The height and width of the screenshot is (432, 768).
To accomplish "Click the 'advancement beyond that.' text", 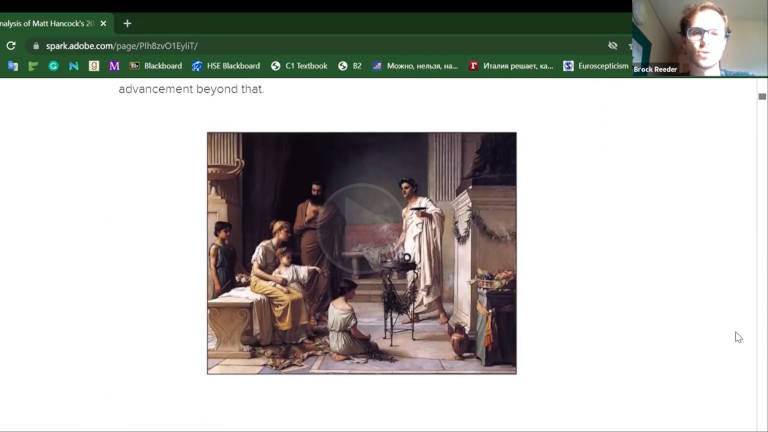I will pos(191,89).
